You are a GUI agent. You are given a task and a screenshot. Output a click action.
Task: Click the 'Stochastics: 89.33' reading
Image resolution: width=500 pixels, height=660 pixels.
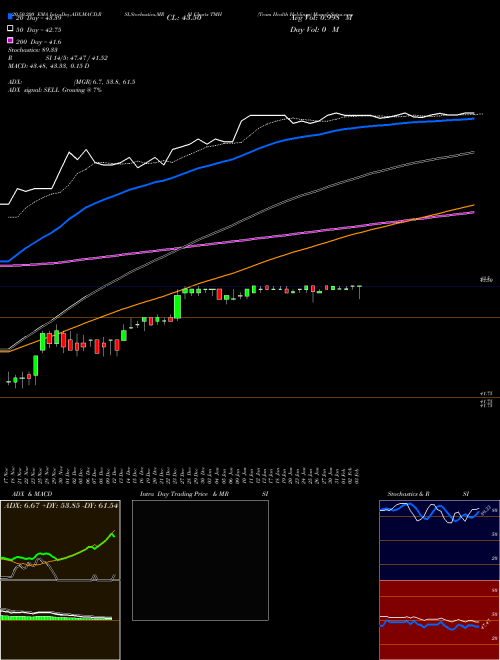(x=32, y=50)
